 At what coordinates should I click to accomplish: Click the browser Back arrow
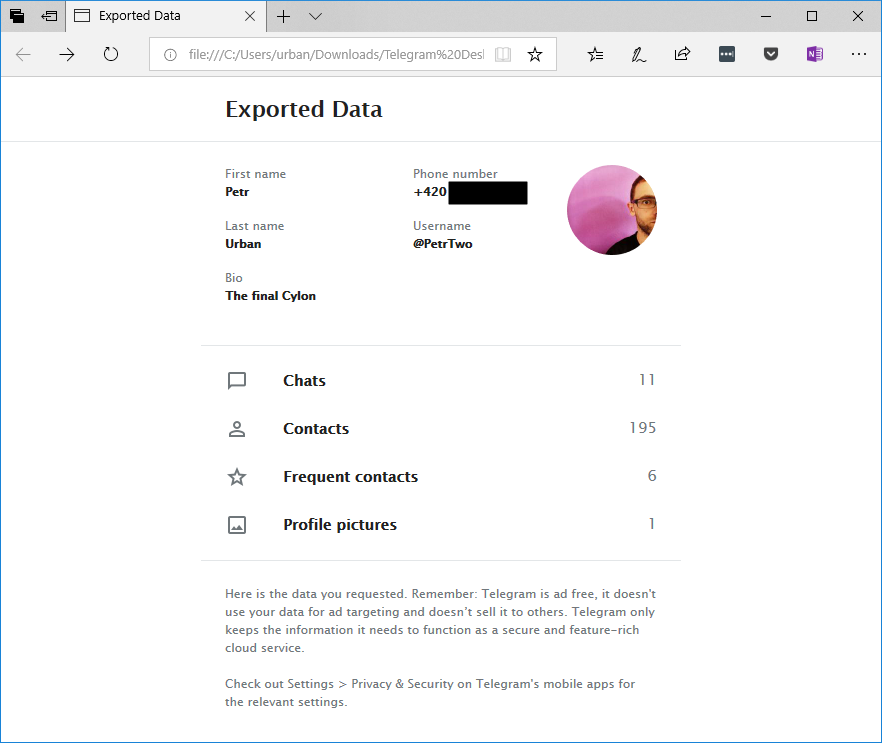coord(23,55)
